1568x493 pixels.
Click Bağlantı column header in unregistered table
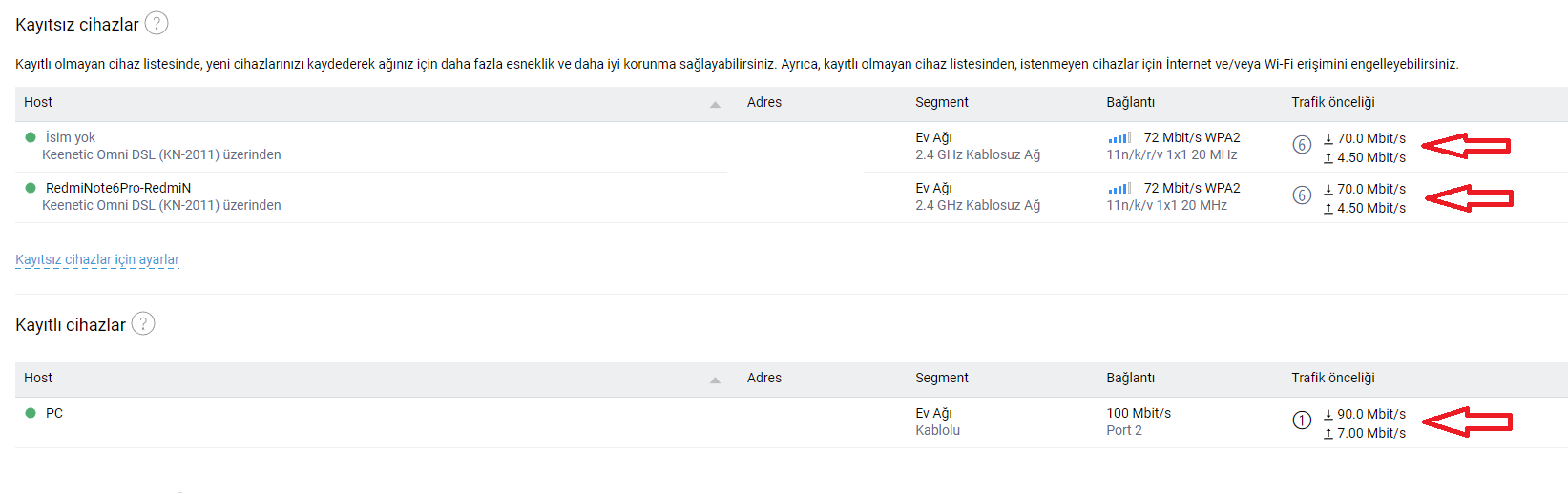pos(1130,102)
